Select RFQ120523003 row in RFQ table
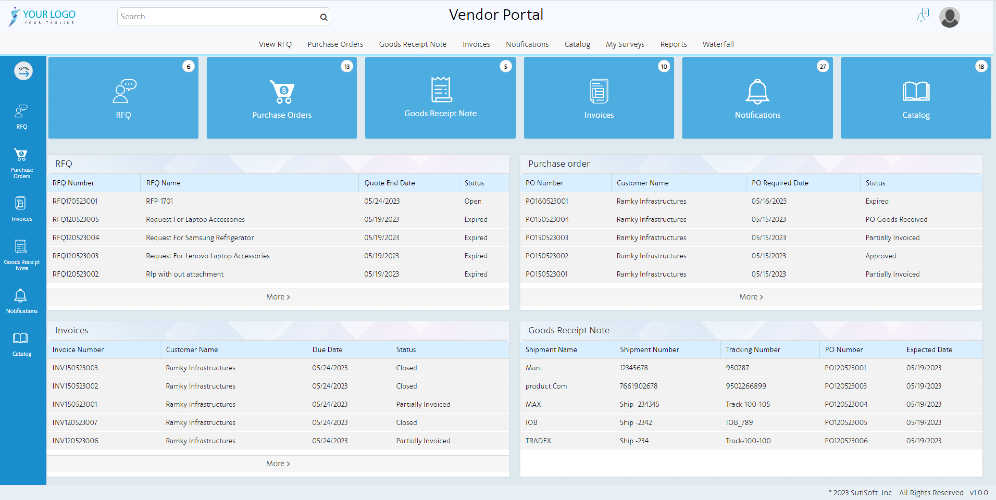Screen dimensions: 996x500 278,256
